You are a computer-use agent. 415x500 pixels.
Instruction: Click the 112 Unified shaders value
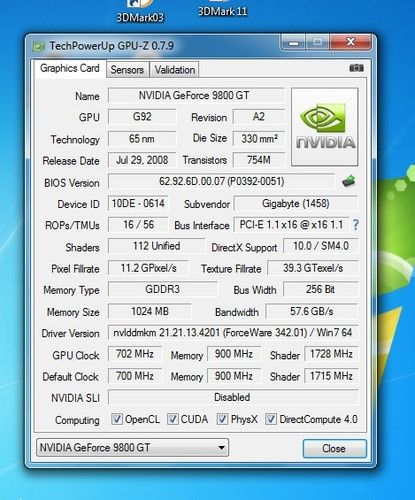(x=156, y=246)
